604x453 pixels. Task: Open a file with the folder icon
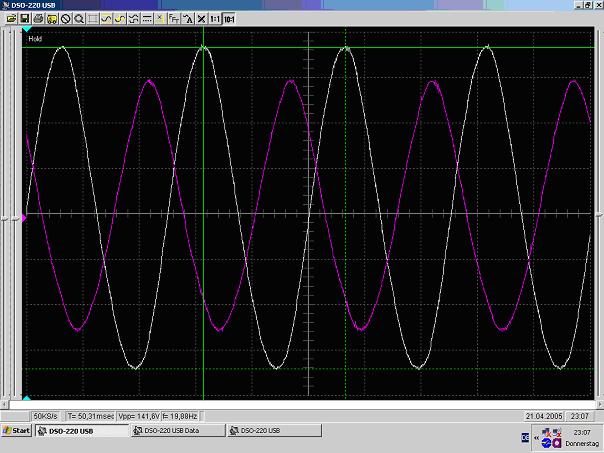point(11,18)
